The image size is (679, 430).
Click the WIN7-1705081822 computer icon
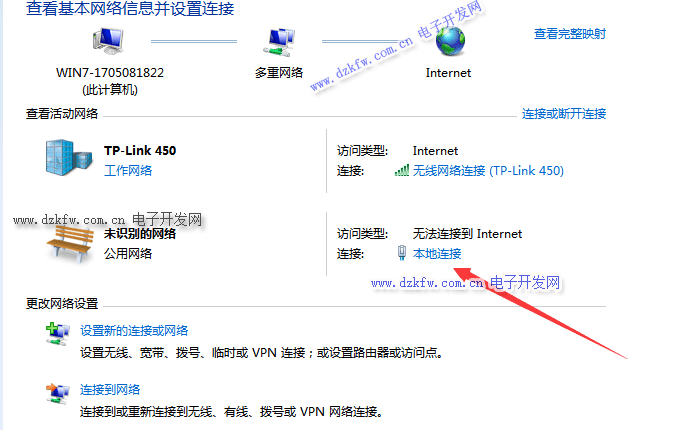coord(108,41)
